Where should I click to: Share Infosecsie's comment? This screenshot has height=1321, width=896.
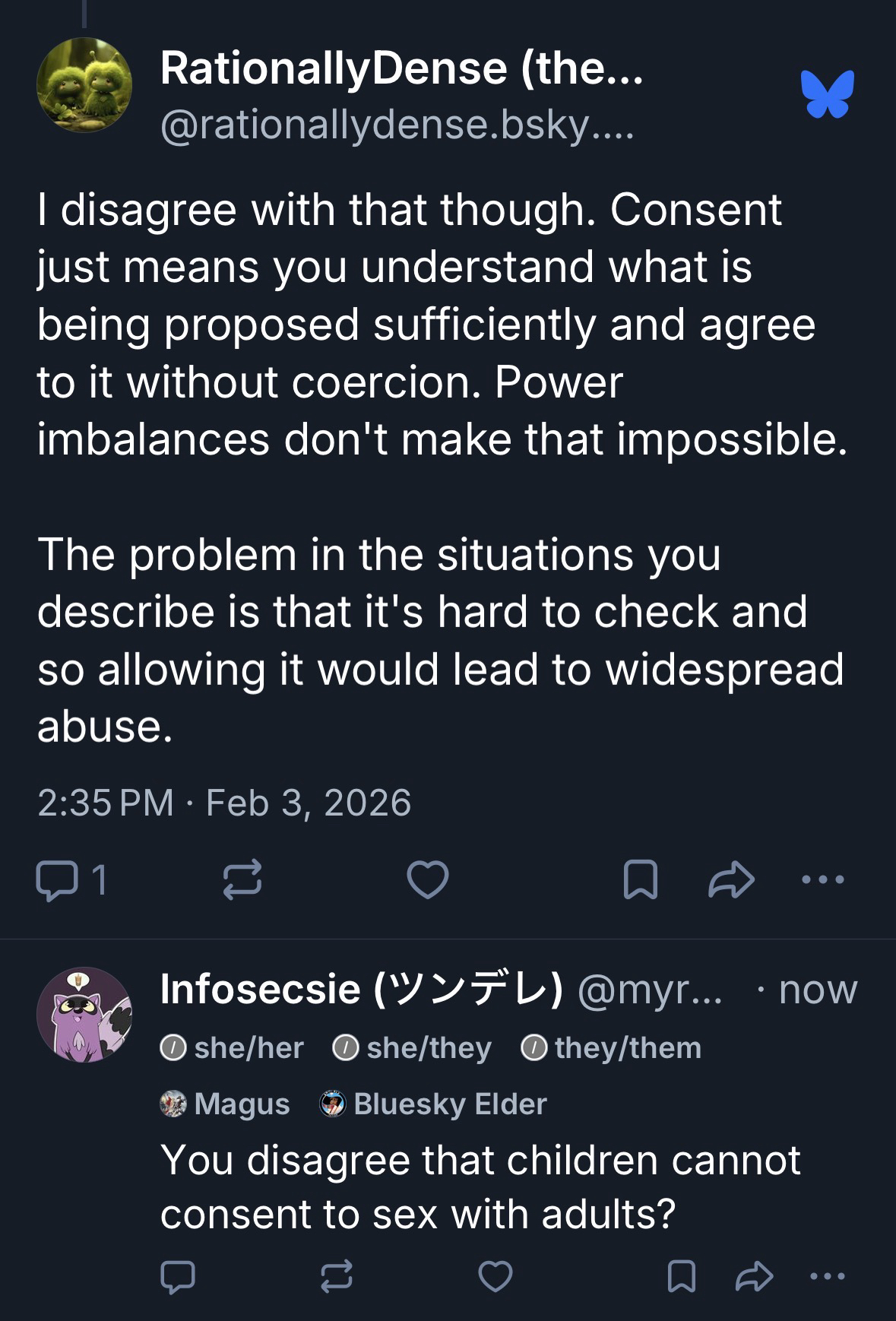755,1276
